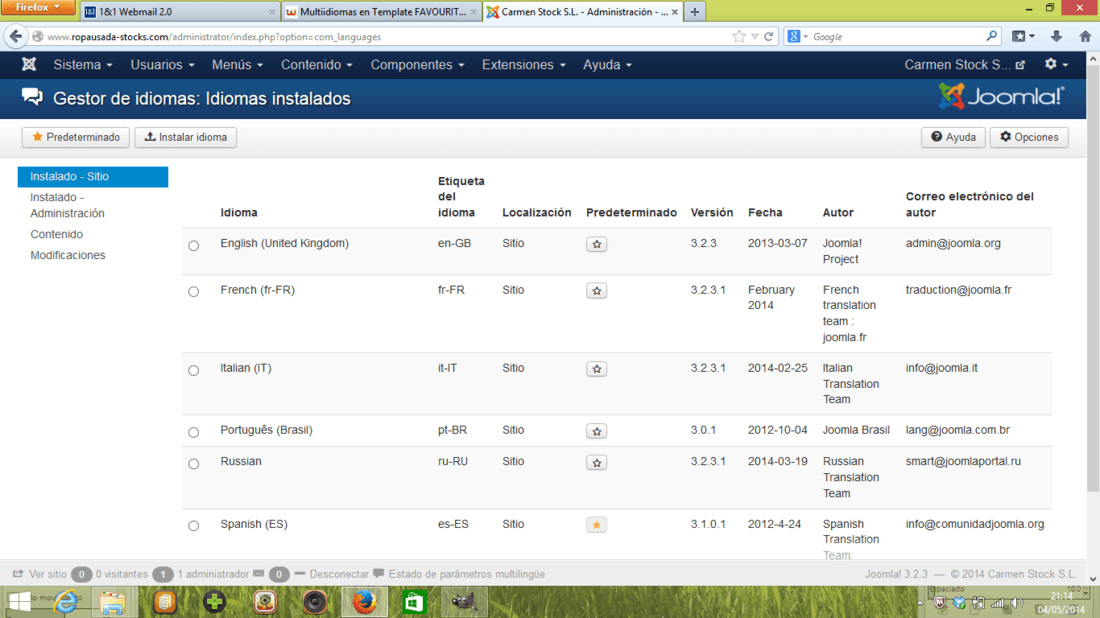1100x618 pixels.
Task: Go to Firefox home page icon
Action: (1085, 36)
